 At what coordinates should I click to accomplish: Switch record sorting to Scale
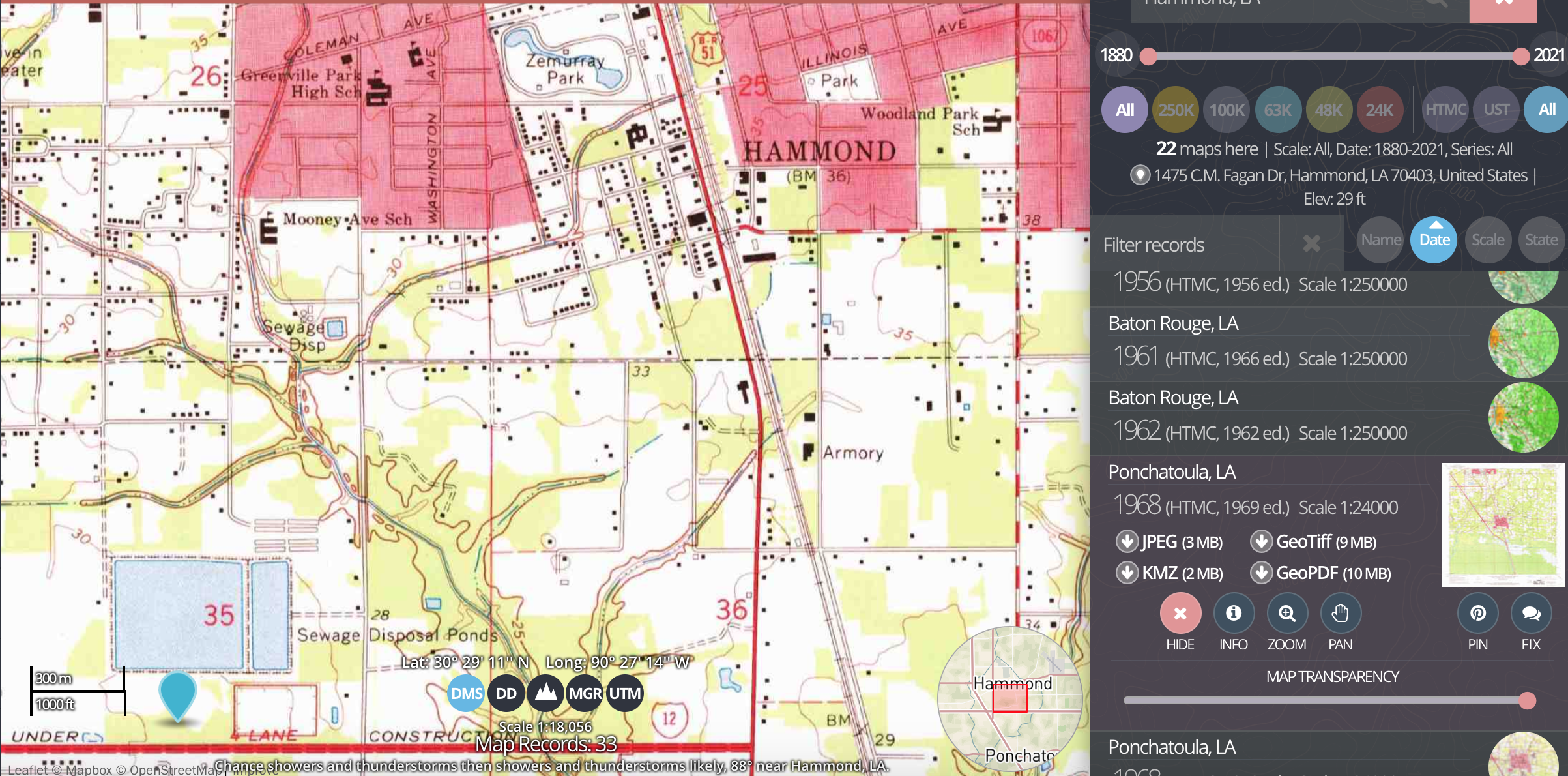click(x=1488, y=240)
